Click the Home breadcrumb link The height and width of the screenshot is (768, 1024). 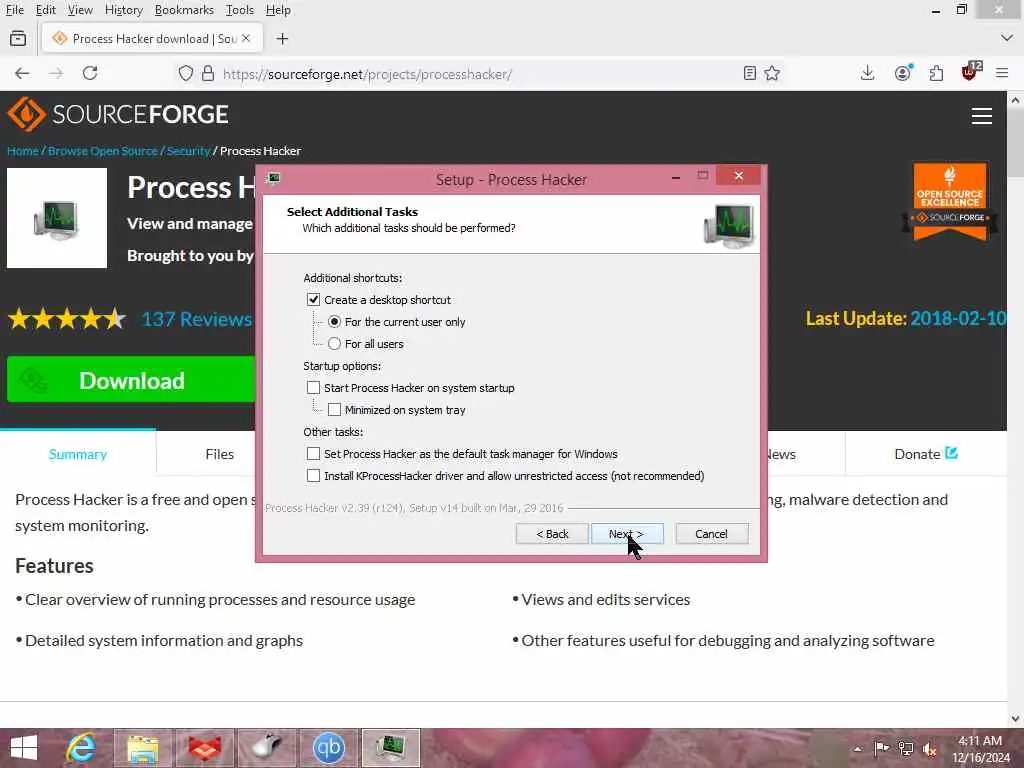(x=23, y=151)
